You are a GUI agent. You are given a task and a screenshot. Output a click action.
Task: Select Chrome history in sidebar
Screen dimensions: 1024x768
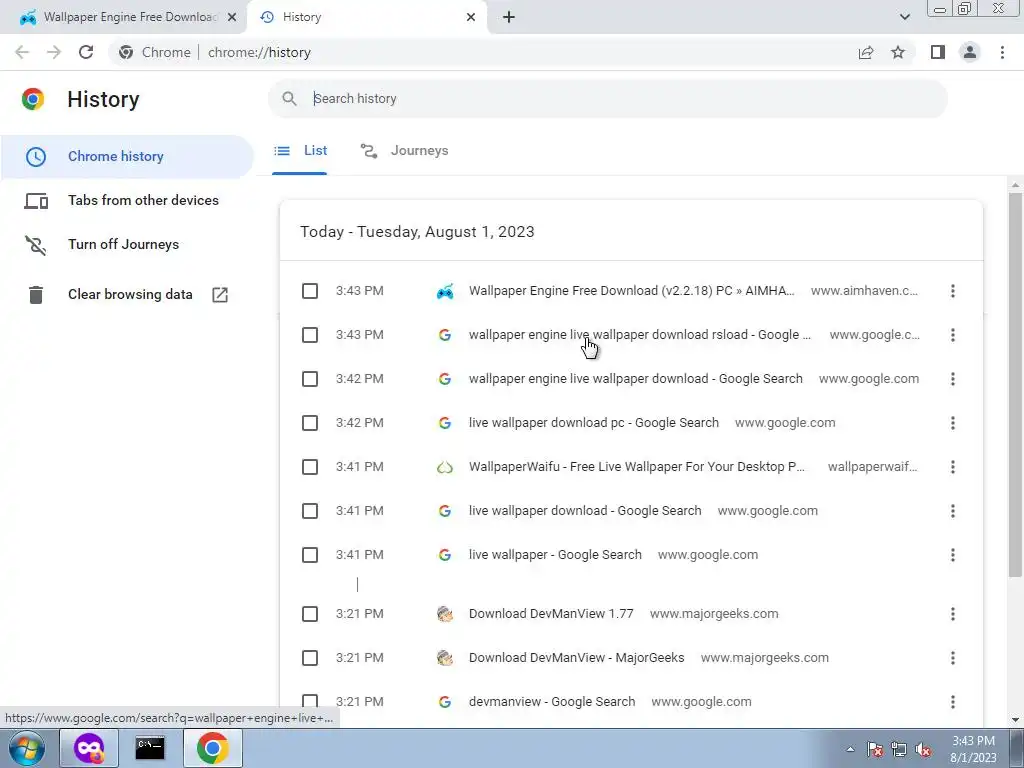(127, 157)
